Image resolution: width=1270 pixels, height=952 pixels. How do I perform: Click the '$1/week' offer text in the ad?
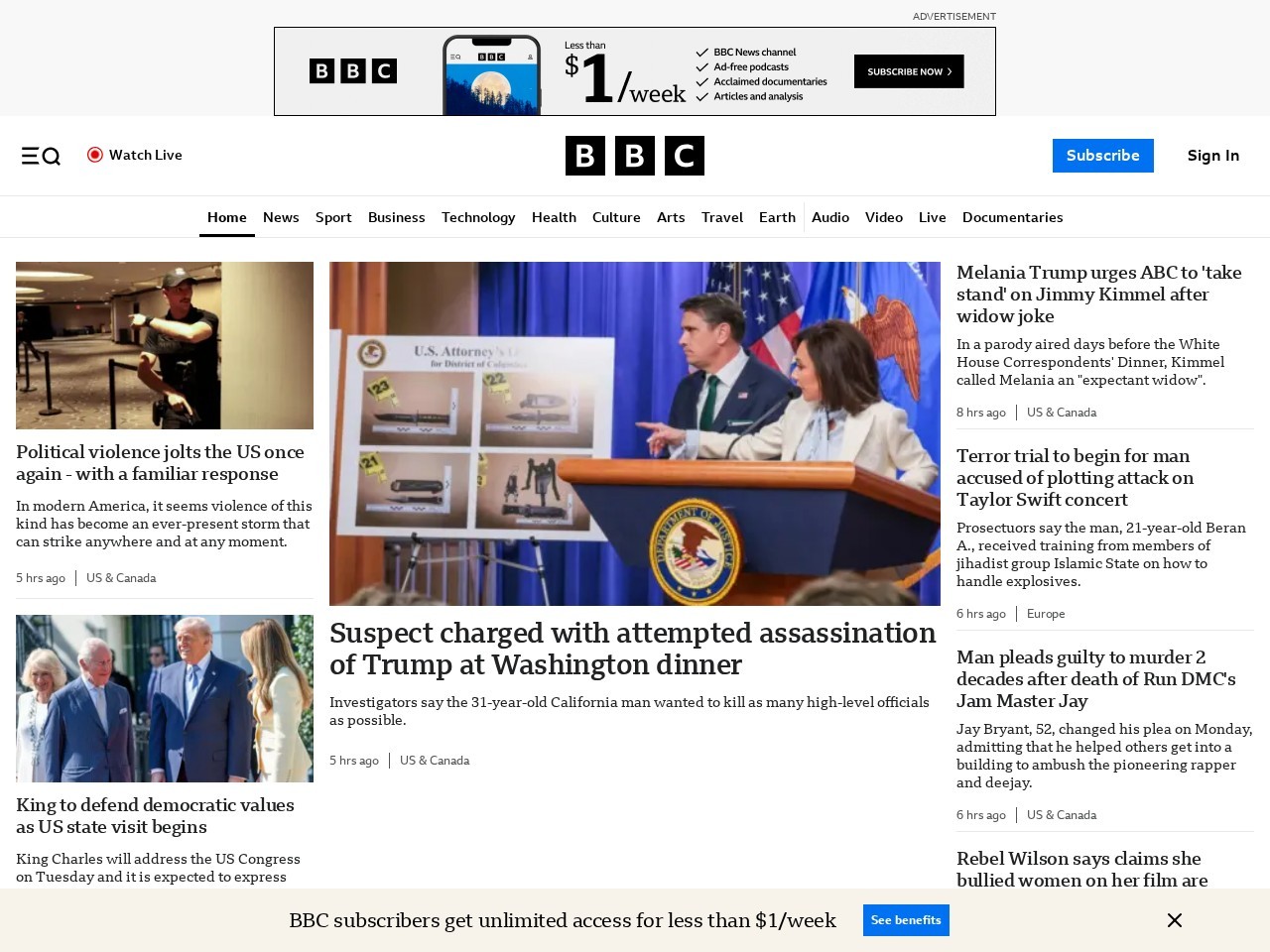point(625,79)
